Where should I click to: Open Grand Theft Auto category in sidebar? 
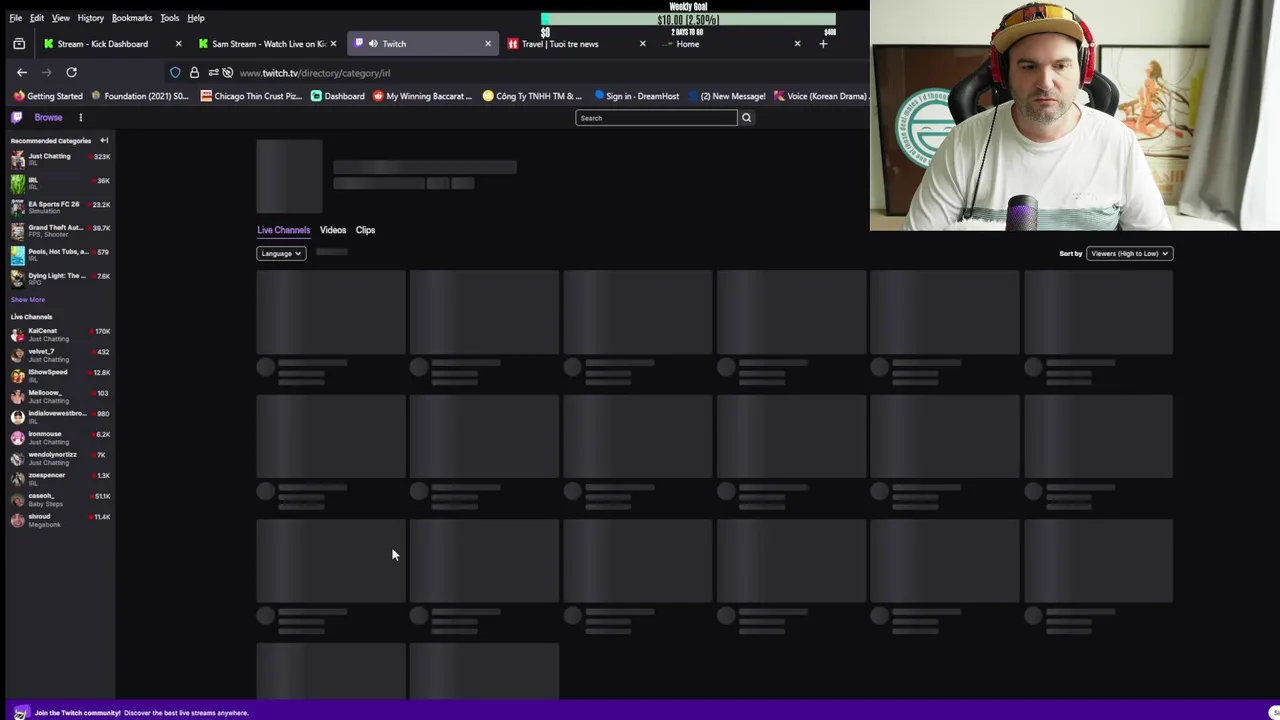click(x=60, y=230)
